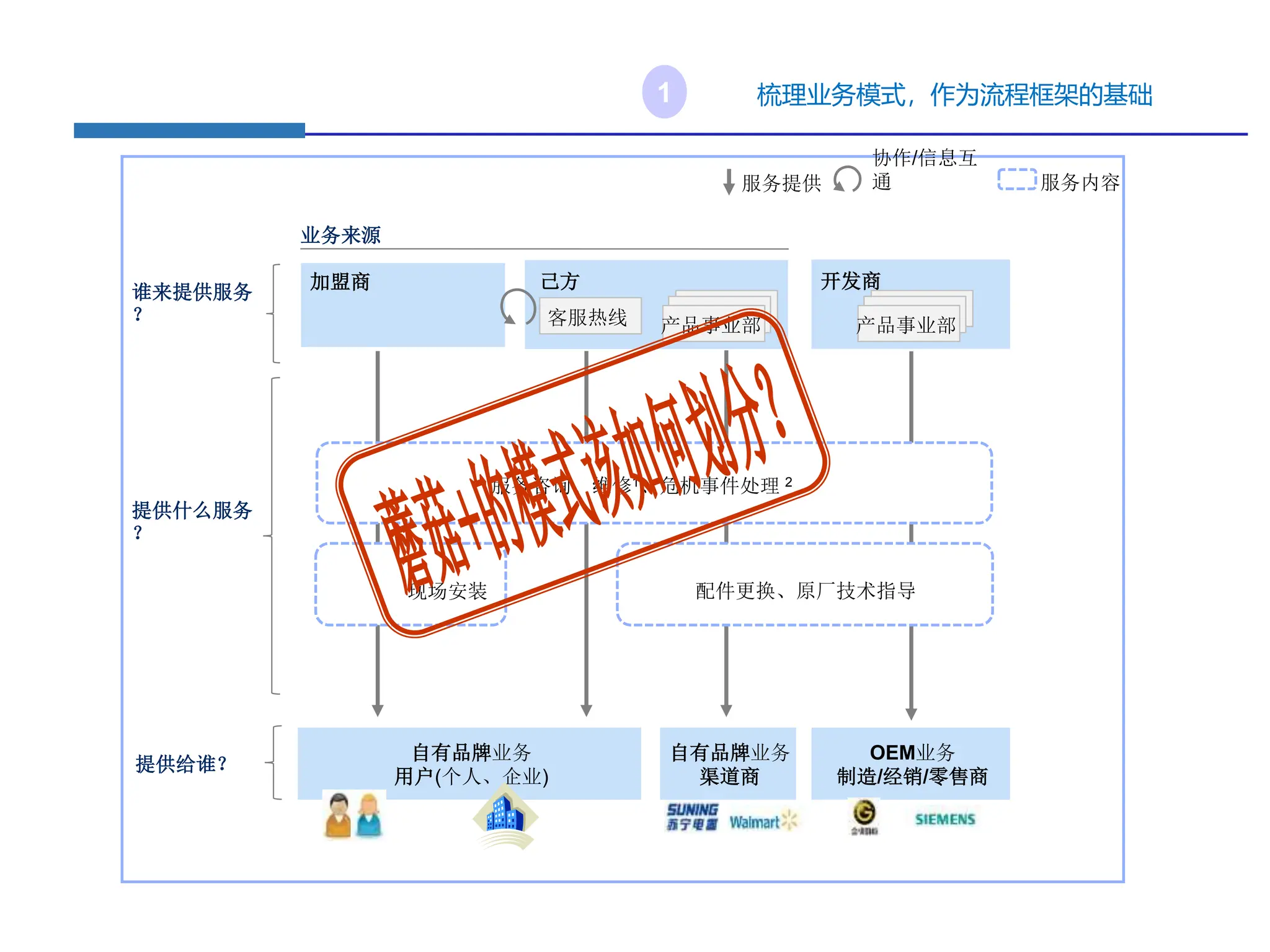Select 谁来提供服务? label

pyautogui.click(x=192, y=302)
